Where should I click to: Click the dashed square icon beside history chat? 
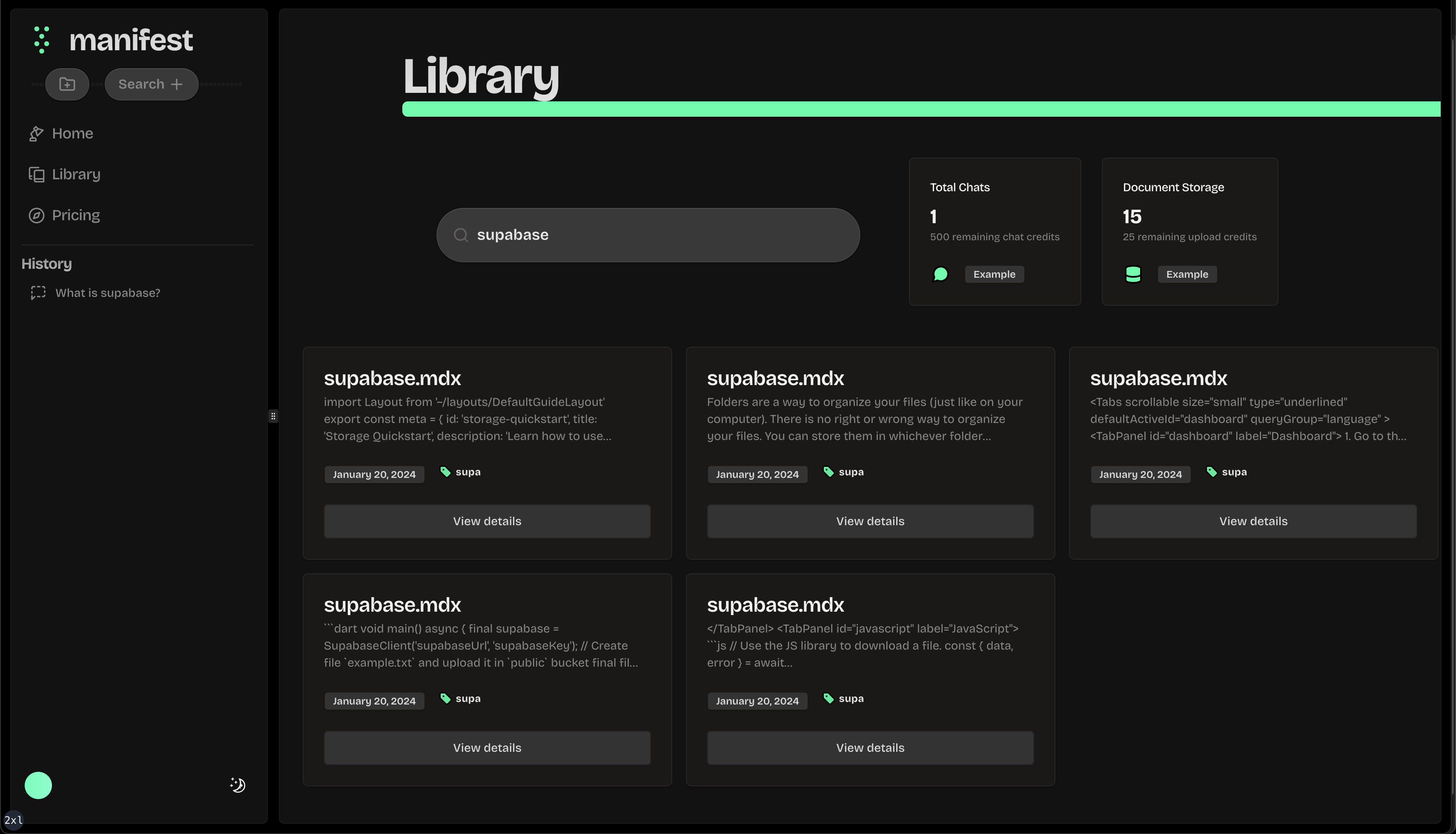click(x=38, y=293)
